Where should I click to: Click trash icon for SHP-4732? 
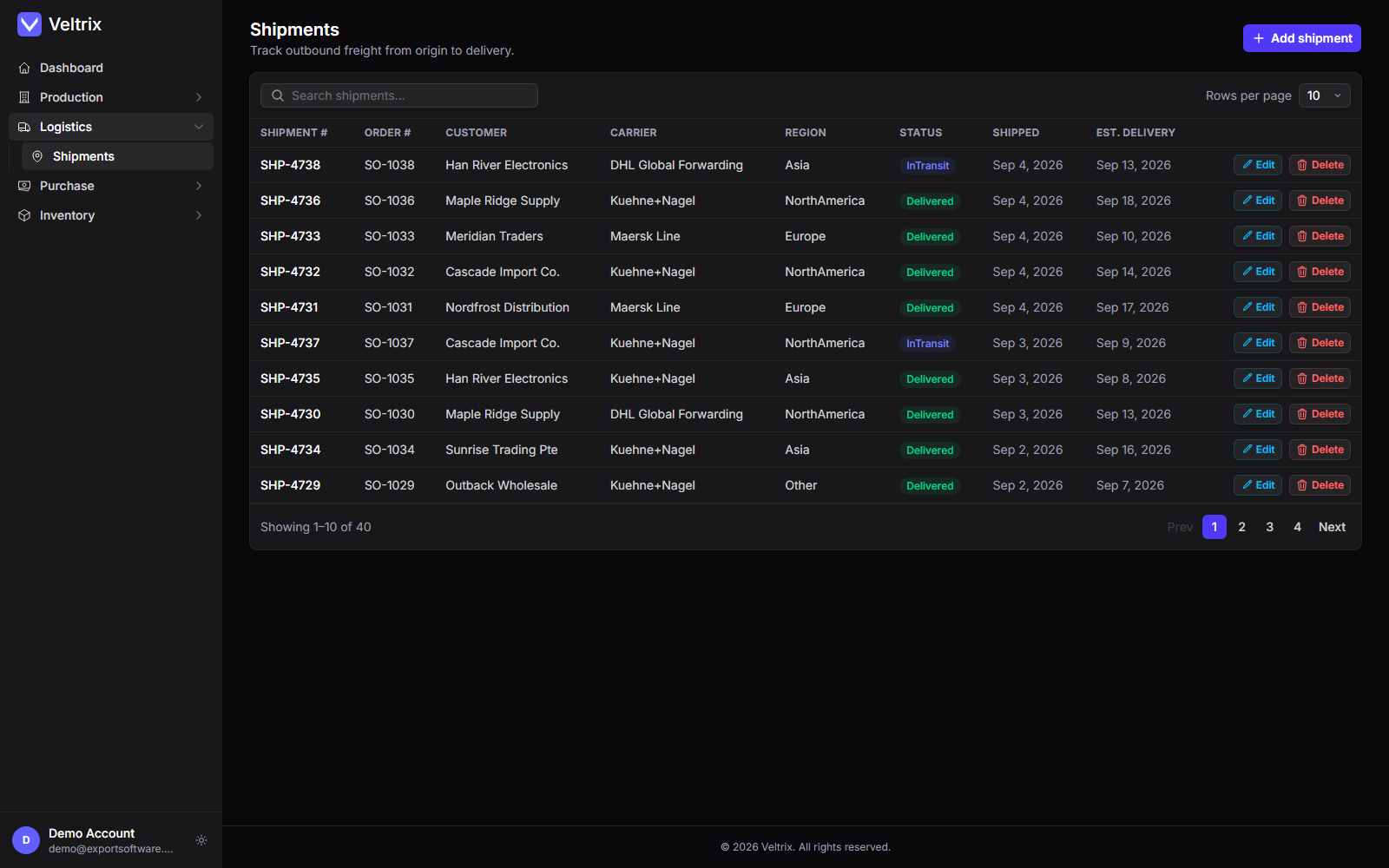click(x=1302, y=272)
